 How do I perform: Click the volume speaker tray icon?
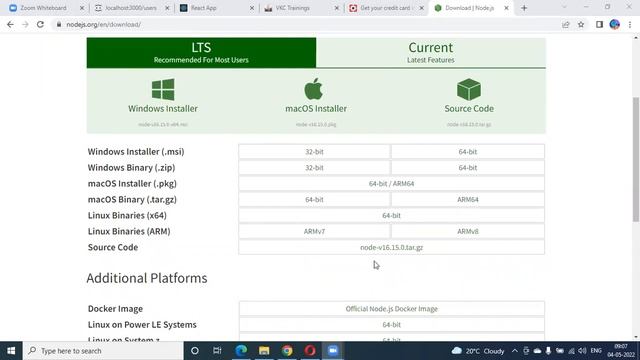[x=582, y=351]
